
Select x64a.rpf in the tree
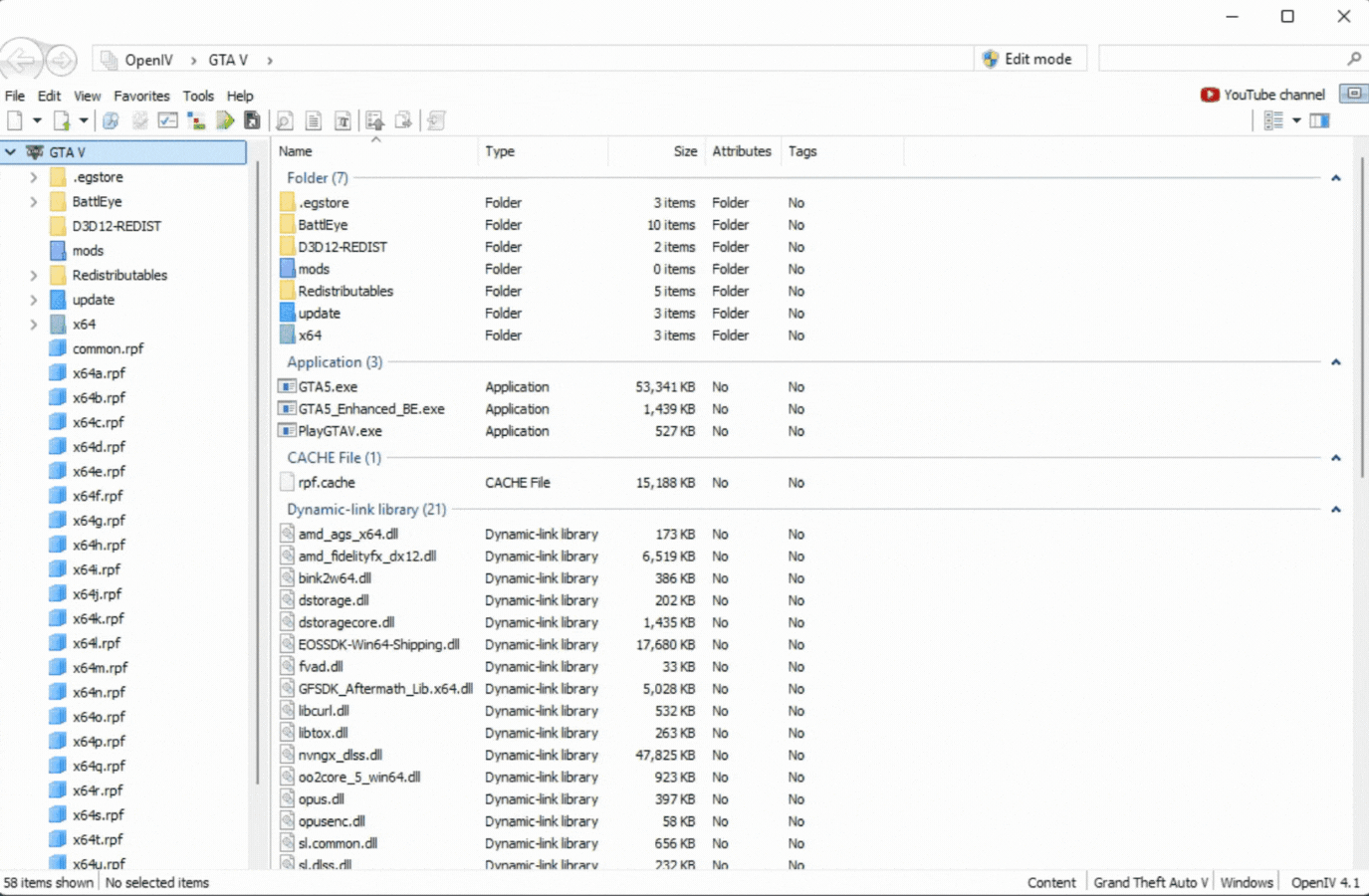pyautogui.click(x=99, y=373)
